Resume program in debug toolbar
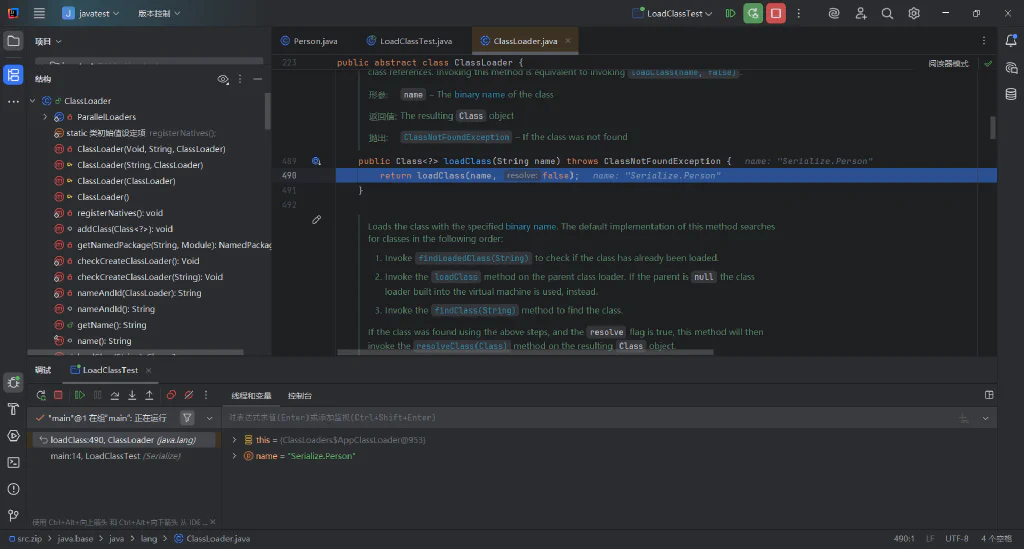 [80, 395]
